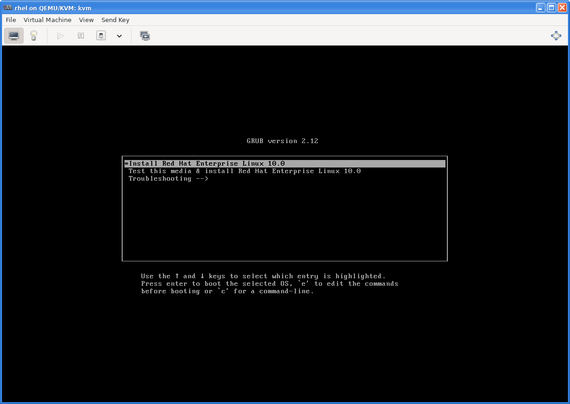This screenshot has height=404, width=570.
Task: Open the Virtual Machine menu
Action: click(x=47, y=20)
